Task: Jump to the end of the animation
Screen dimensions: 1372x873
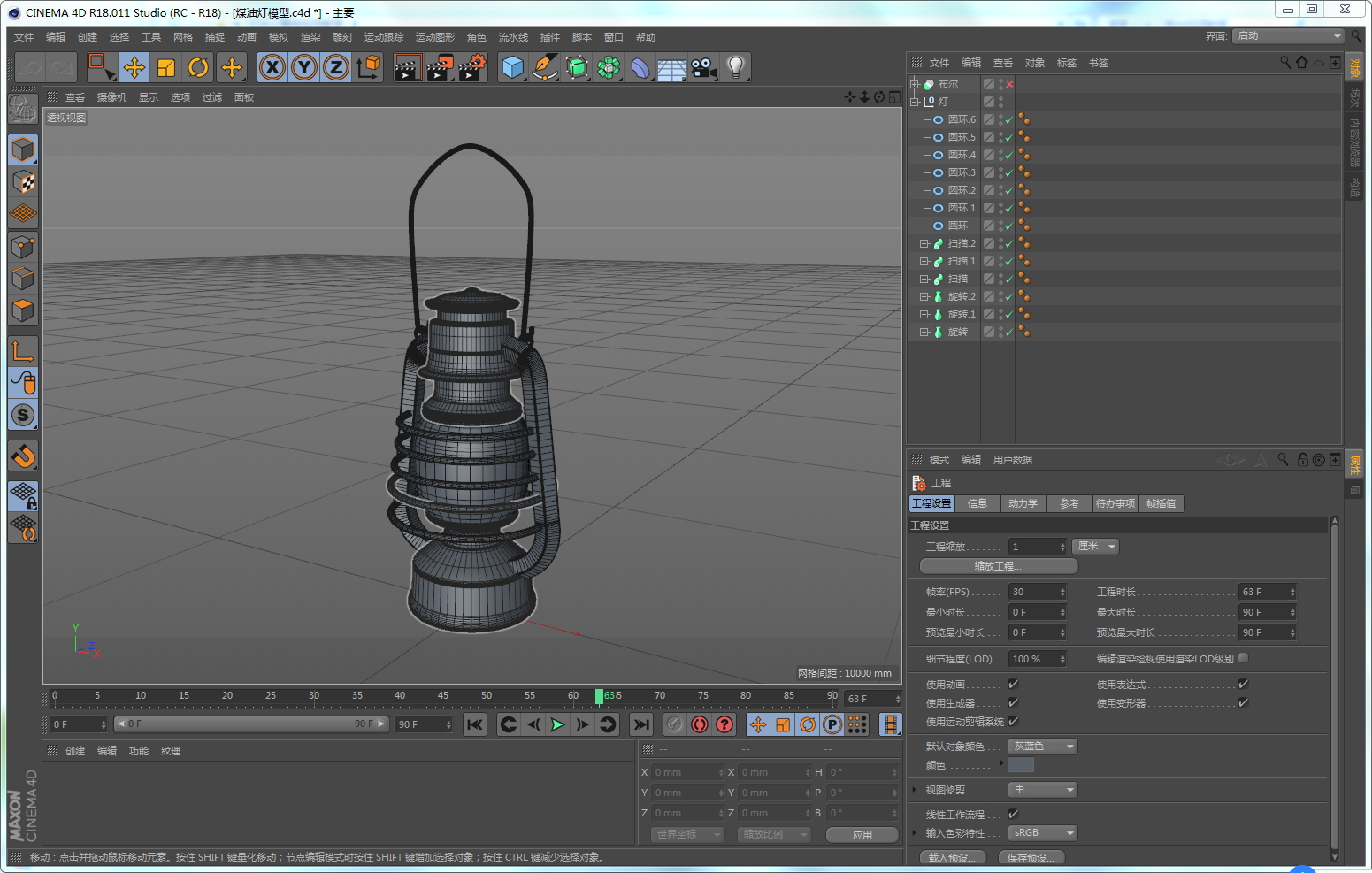Action: [x=641, y=724]
